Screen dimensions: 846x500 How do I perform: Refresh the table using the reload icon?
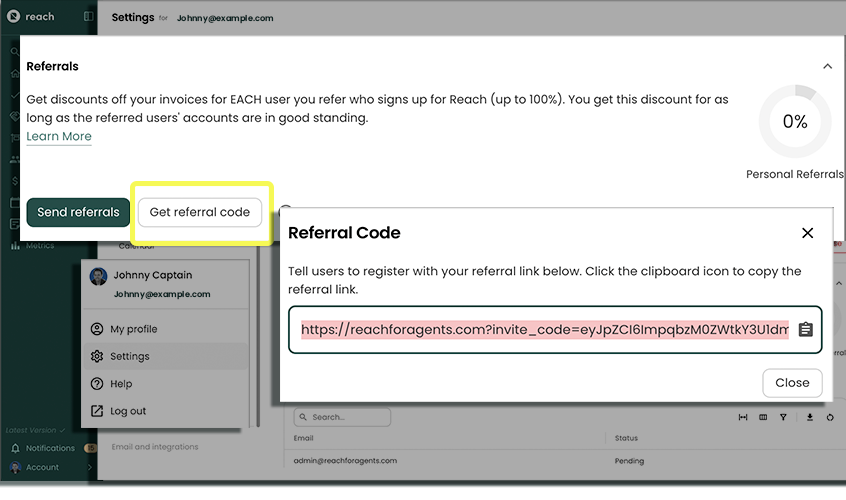pyautogui.click(x=830, y=417)
